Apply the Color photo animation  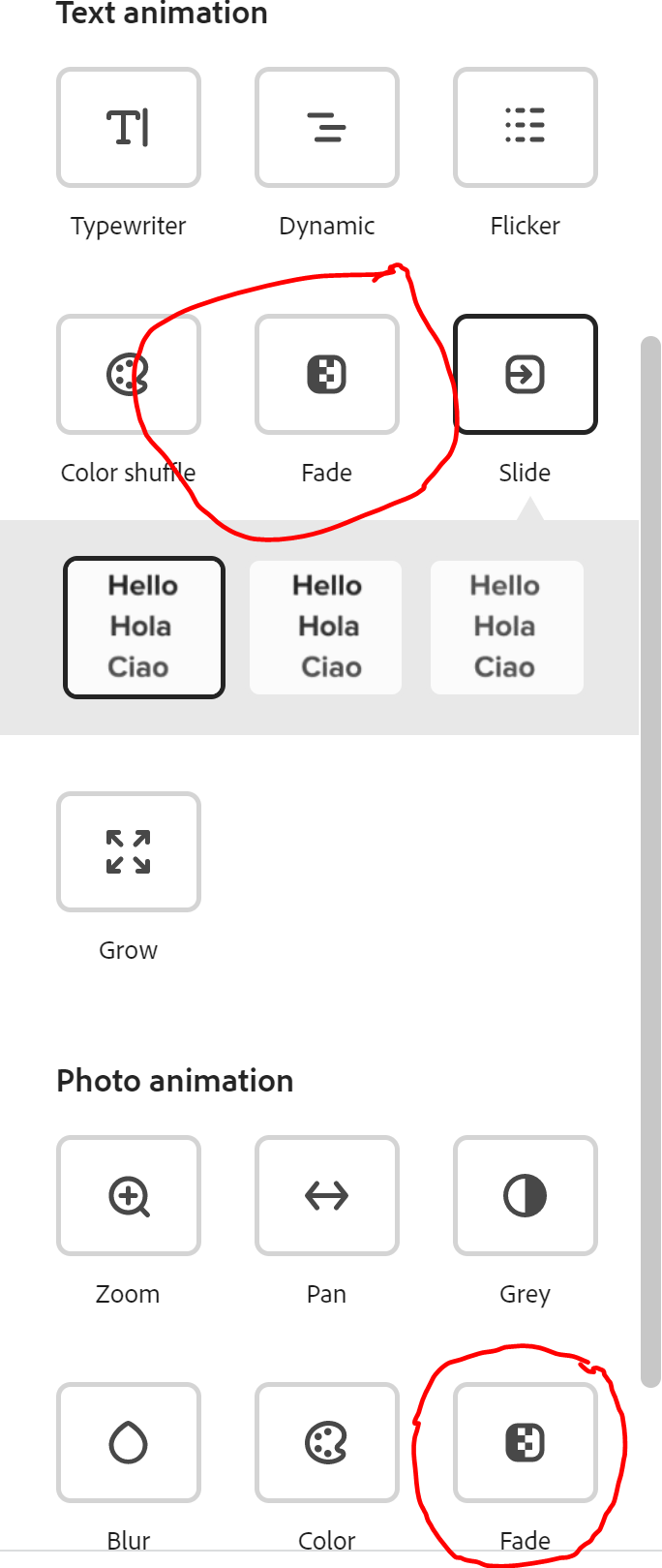326,1443
